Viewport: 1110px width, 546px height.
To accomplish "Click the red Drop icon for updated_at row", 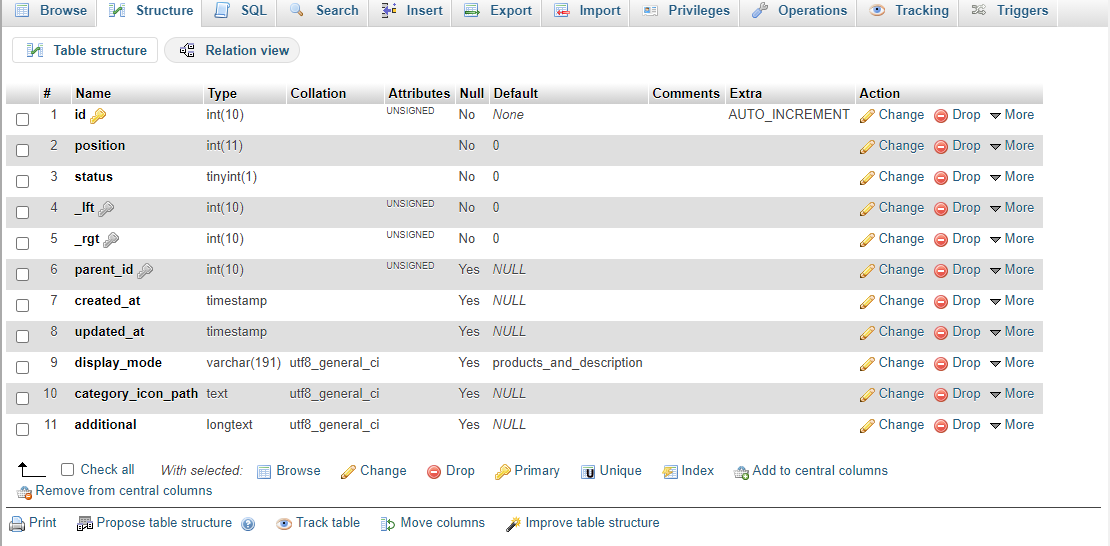I will (x=941, y=333).
